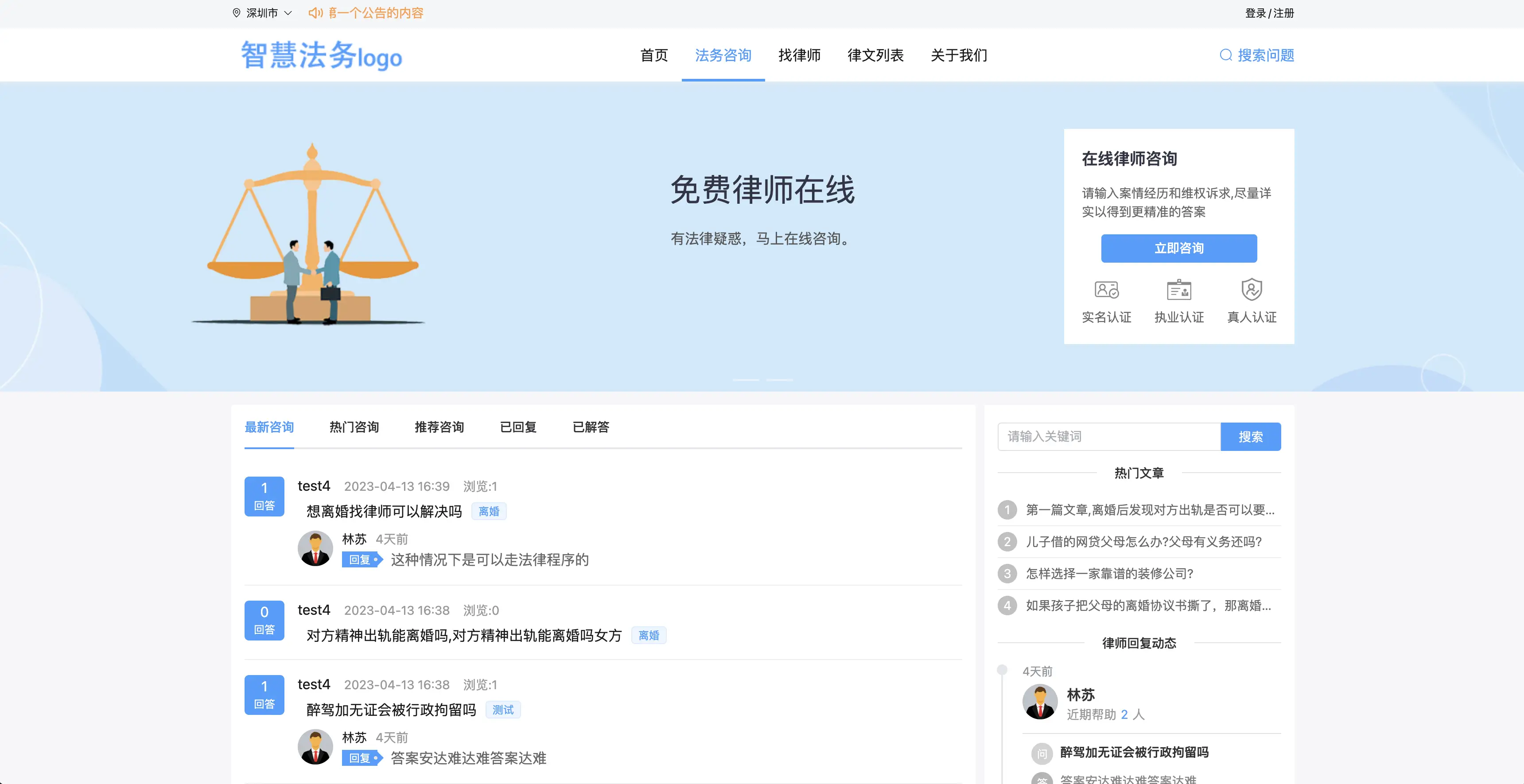Click the number 2 hot article badge
1524x784 pixels.
click(x=1007, y=541)
